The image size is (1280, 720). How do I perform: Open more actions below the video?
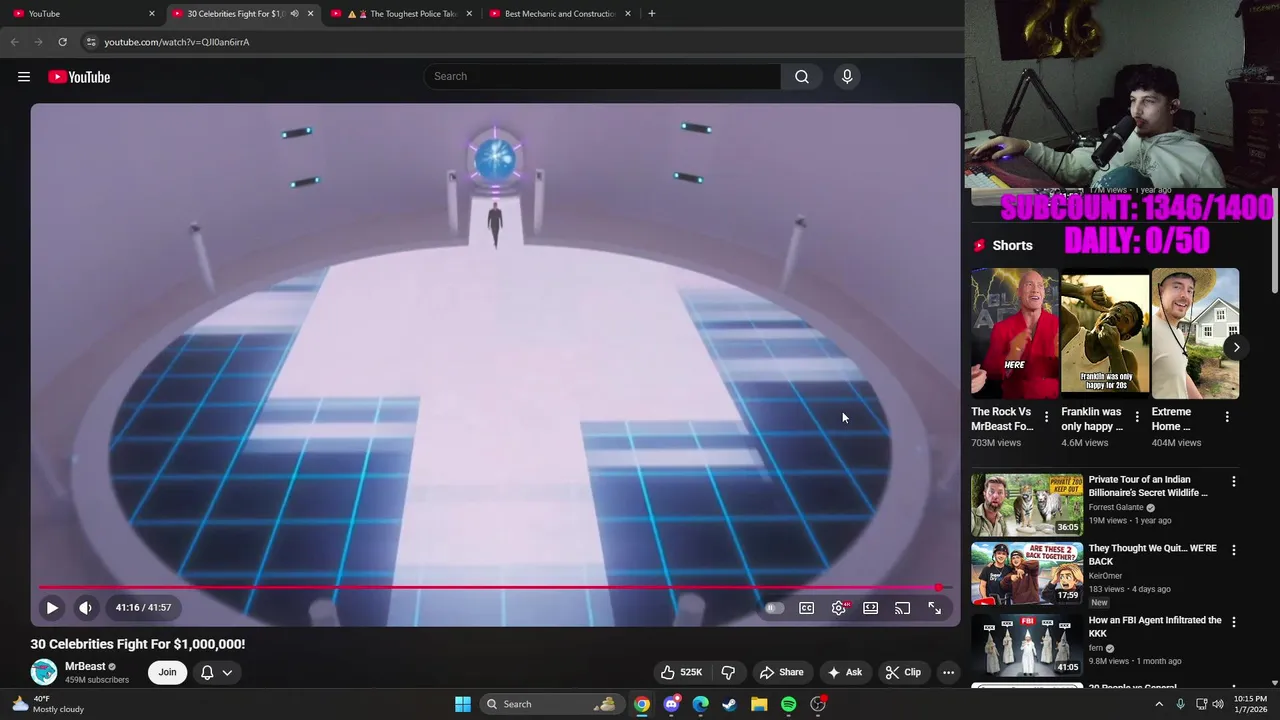tap(949, 672)
